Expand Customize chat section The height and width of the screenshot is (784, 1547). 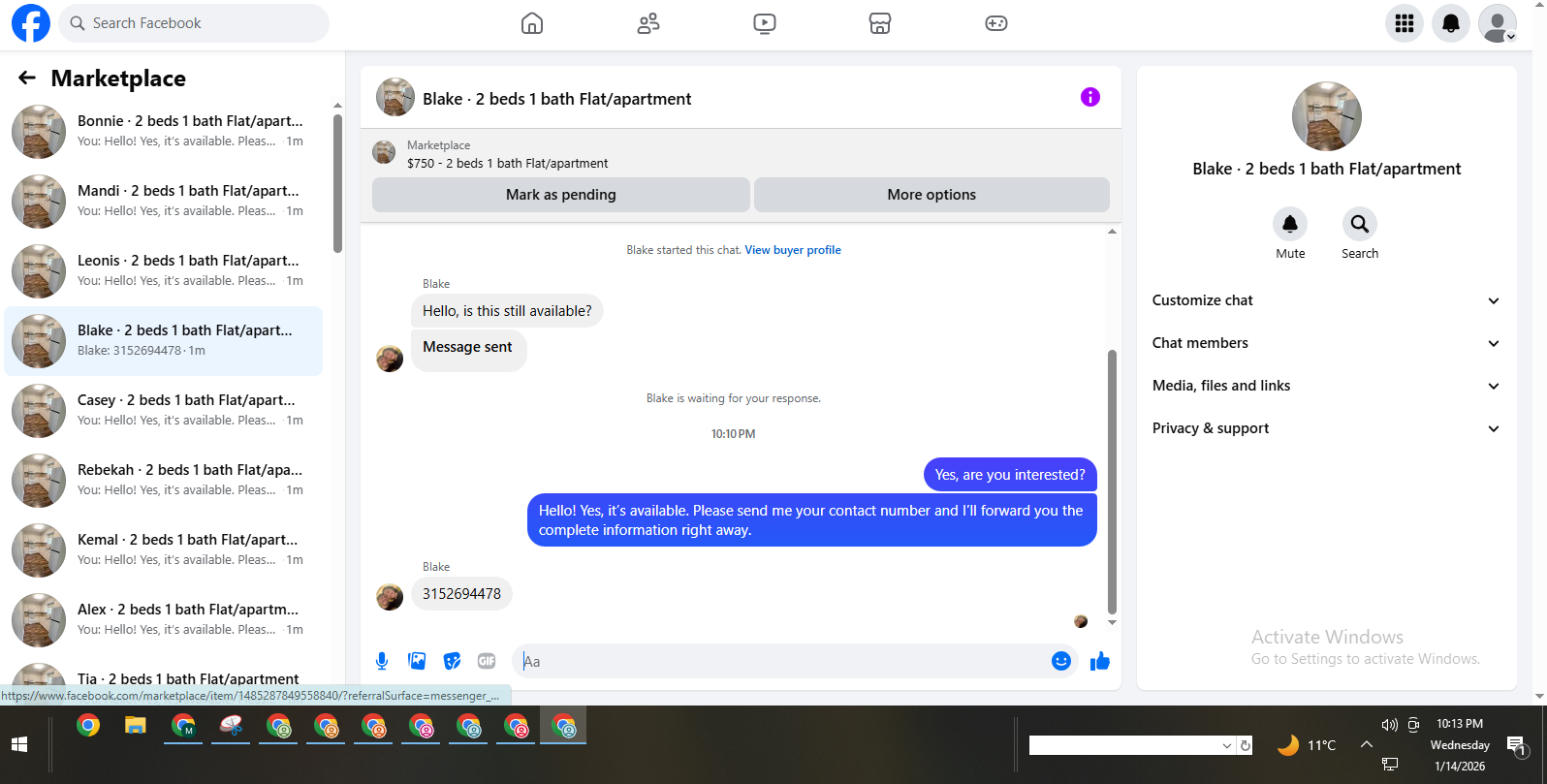1326,300
